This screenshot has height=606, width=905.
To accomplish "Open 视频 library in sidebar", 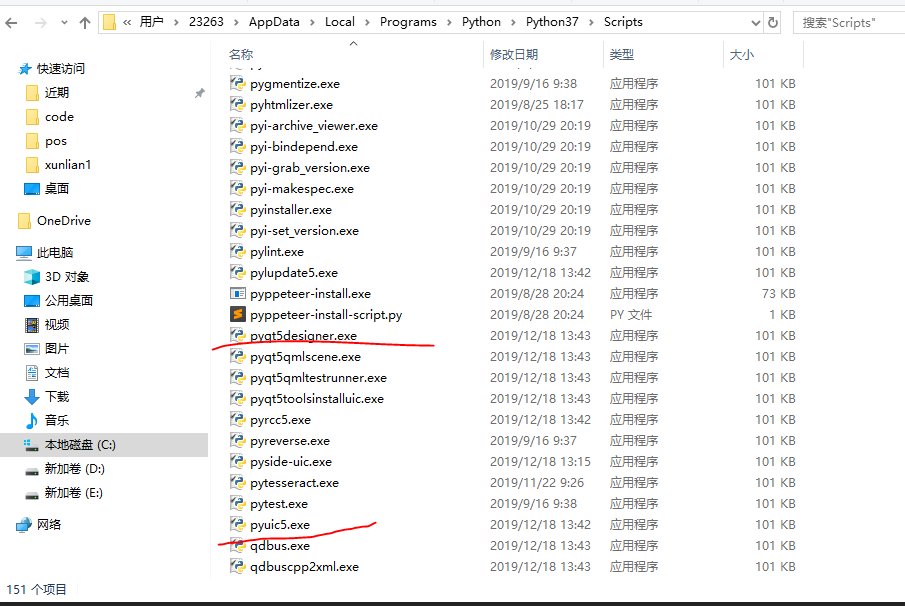I will tap(57, 325).
